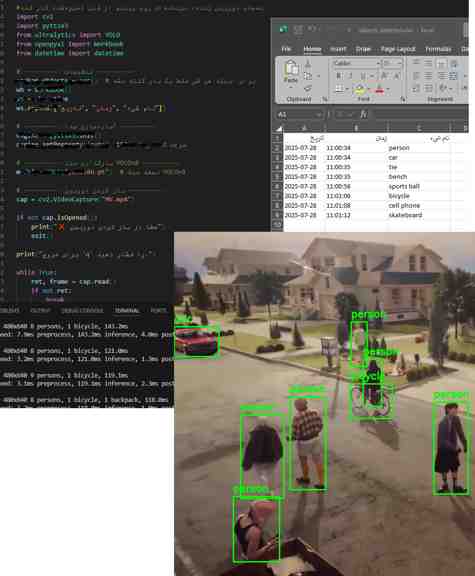
Task: Click the Select All corner triangle
Action: coord(280,129)
